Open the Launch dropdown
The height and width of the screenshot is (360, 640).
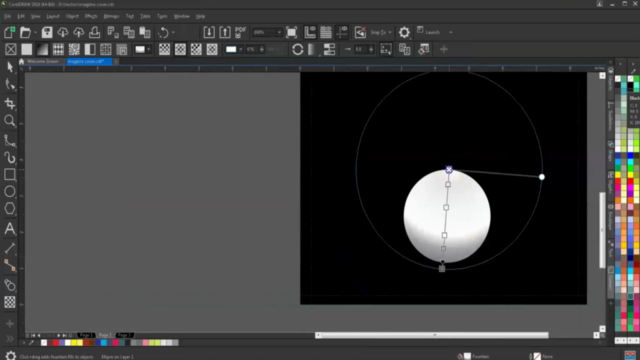coord(451,32)
